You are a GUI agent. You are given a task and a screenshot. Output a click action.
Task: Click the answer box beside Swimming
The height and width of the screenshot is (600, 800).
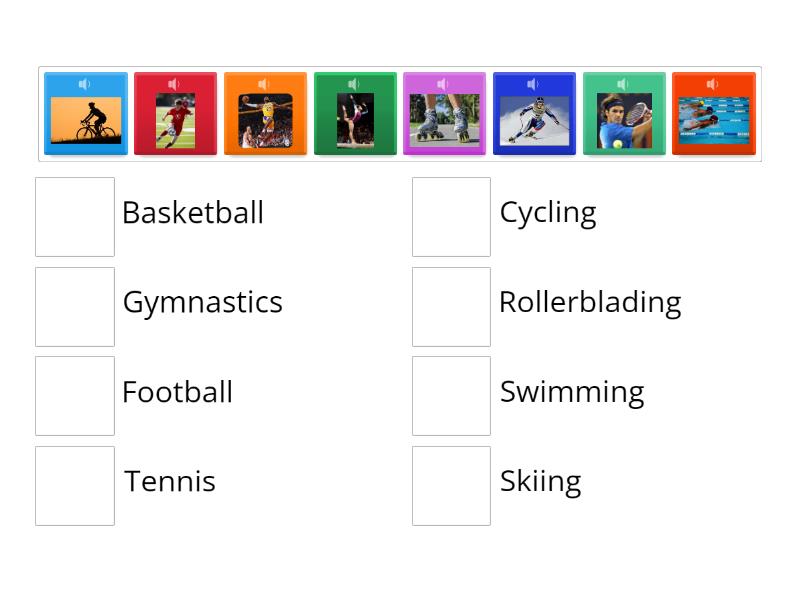point(451,395)
